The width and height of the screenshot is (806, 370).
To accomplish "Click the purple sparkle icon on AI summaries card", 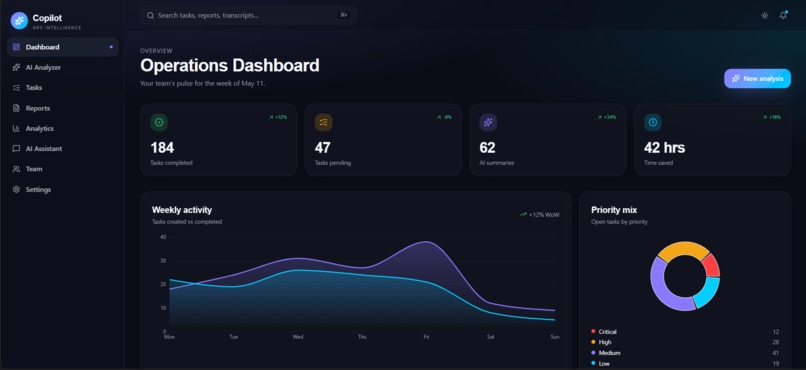I will tap(488, 122).
